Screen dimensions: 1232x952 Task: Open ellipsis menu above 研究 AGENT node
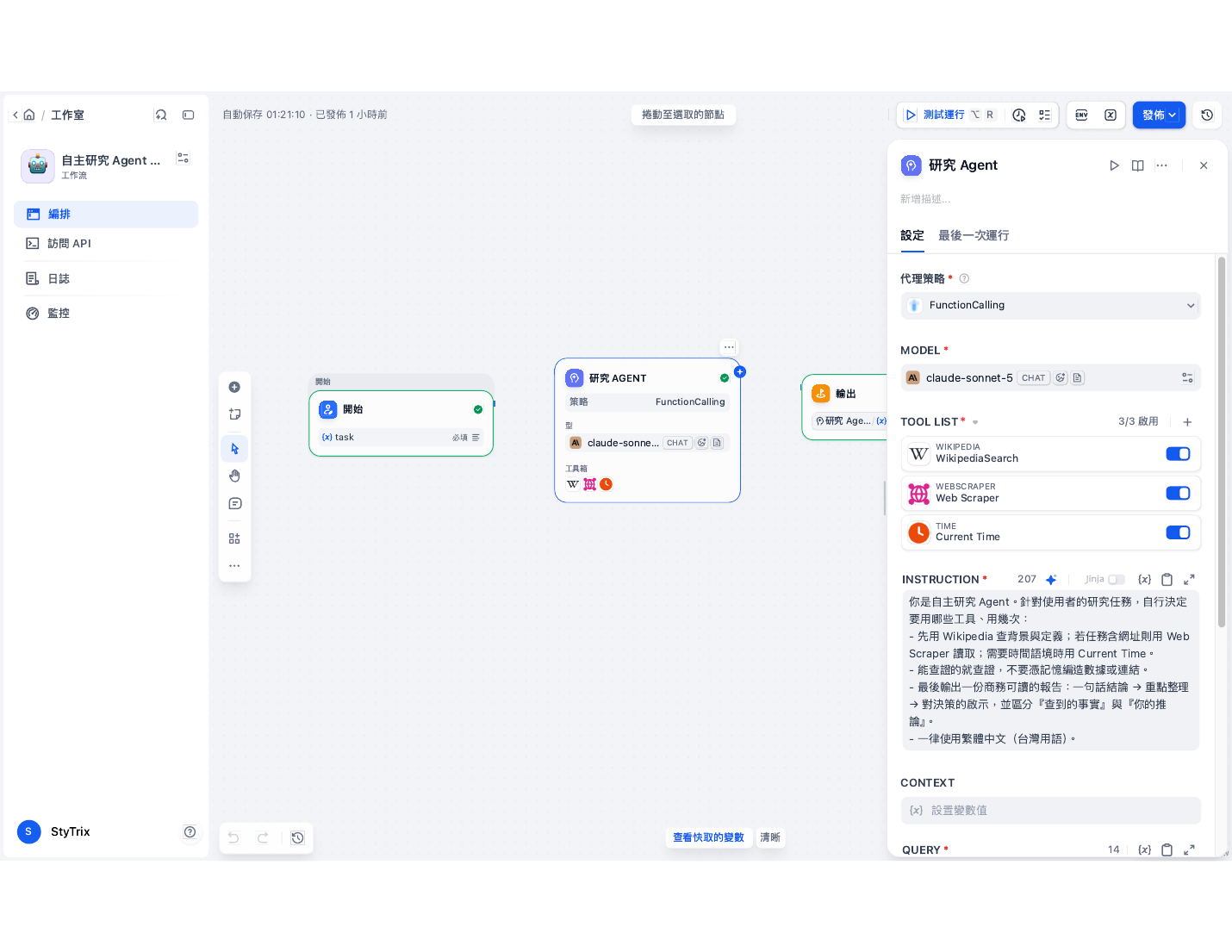coord(729,347)
